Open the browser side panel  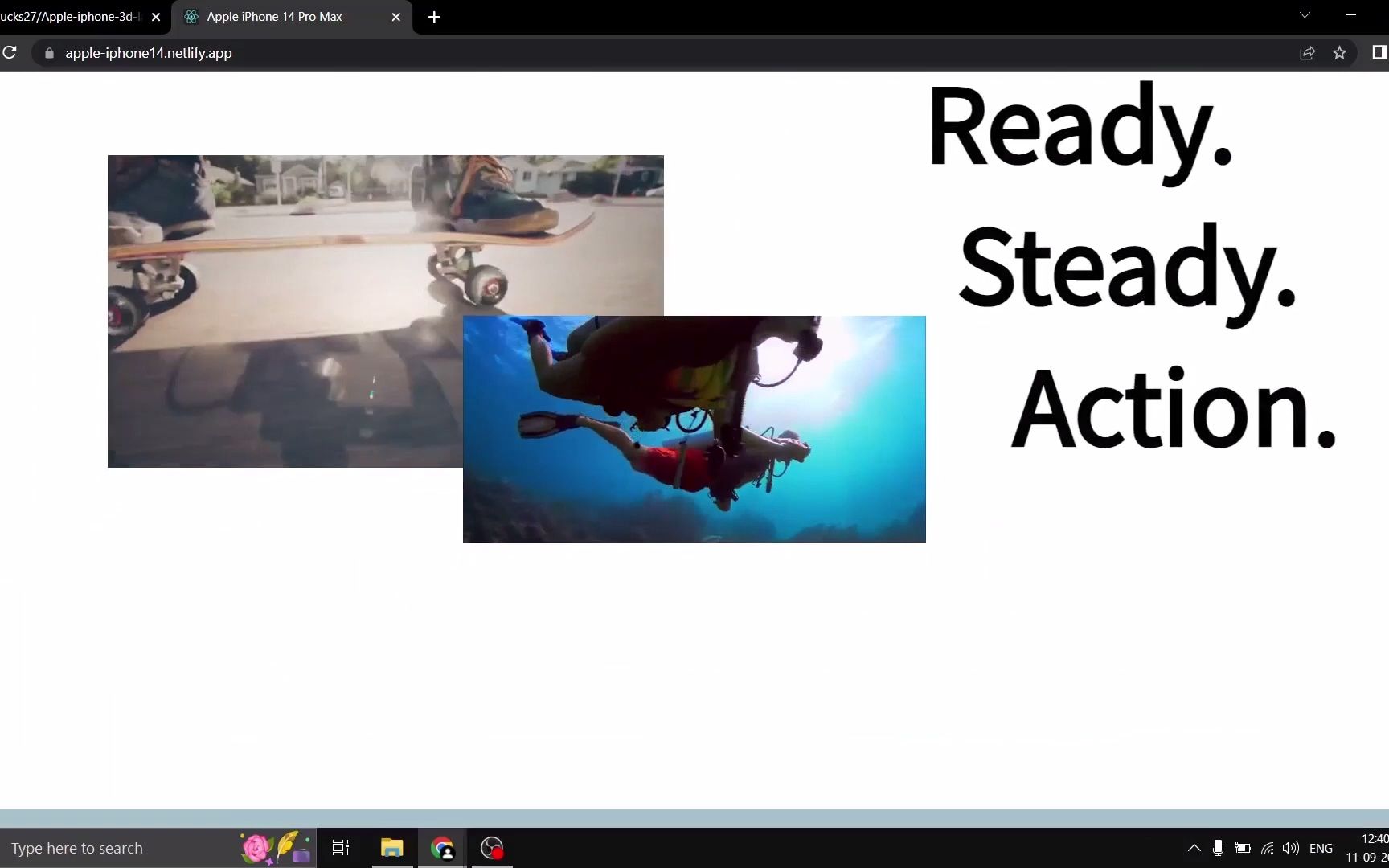click(x=1379, y=52)
